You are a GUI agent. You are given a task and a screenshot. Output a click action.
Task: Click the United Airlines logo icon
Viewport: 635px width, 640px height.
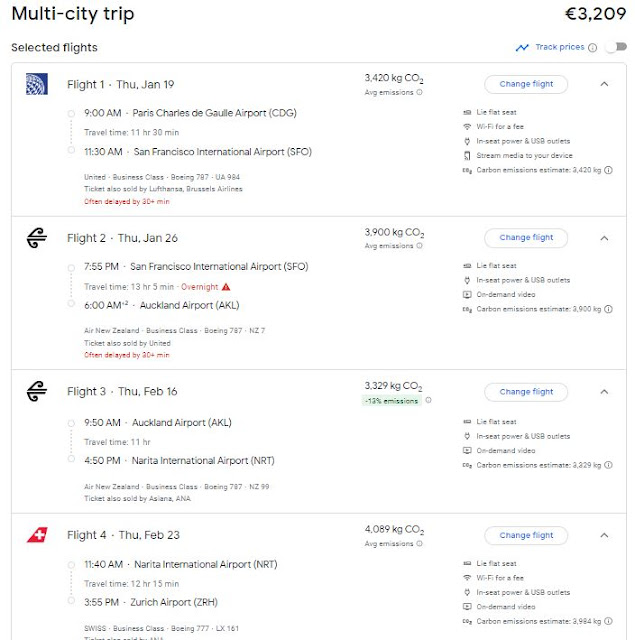37,84
